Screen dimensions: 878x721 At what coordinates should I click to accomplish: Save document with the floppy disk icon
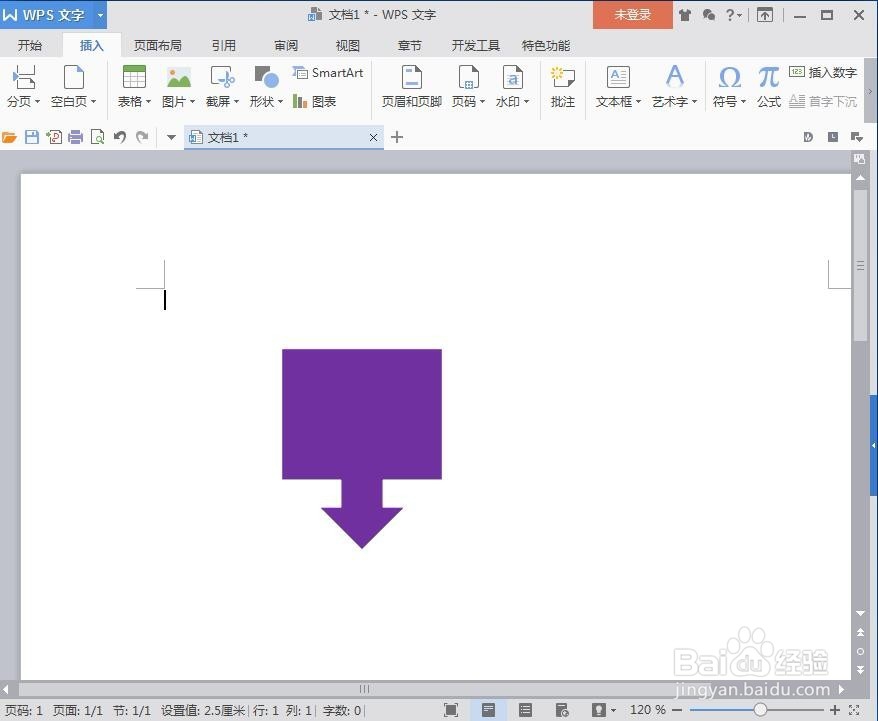[32, 137]
